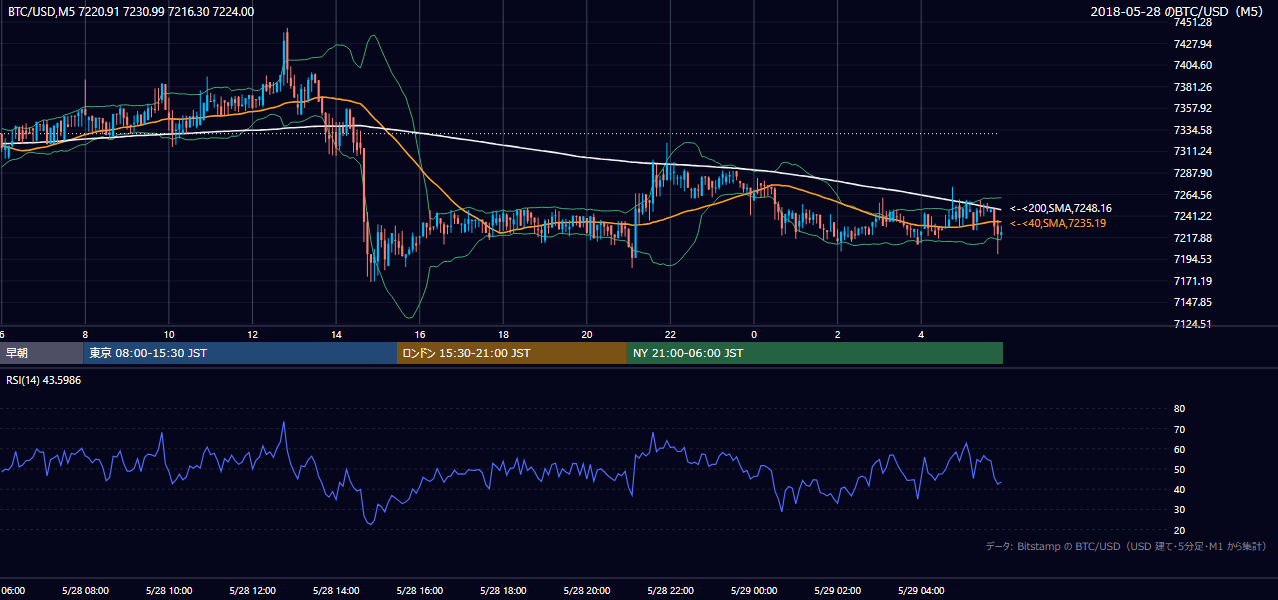Click price axis label 7147.85
This screenshot has height=600, width=1278.
[1193, 302]
